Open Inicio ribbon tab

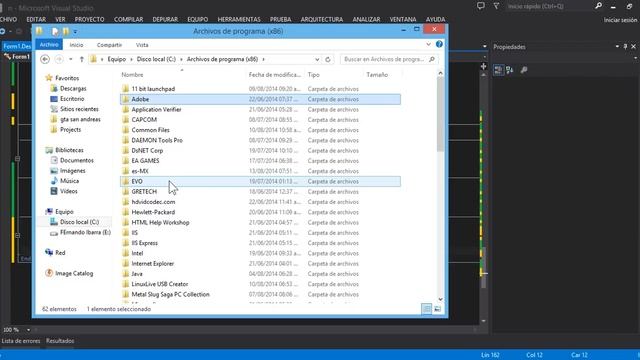(76, 45)
